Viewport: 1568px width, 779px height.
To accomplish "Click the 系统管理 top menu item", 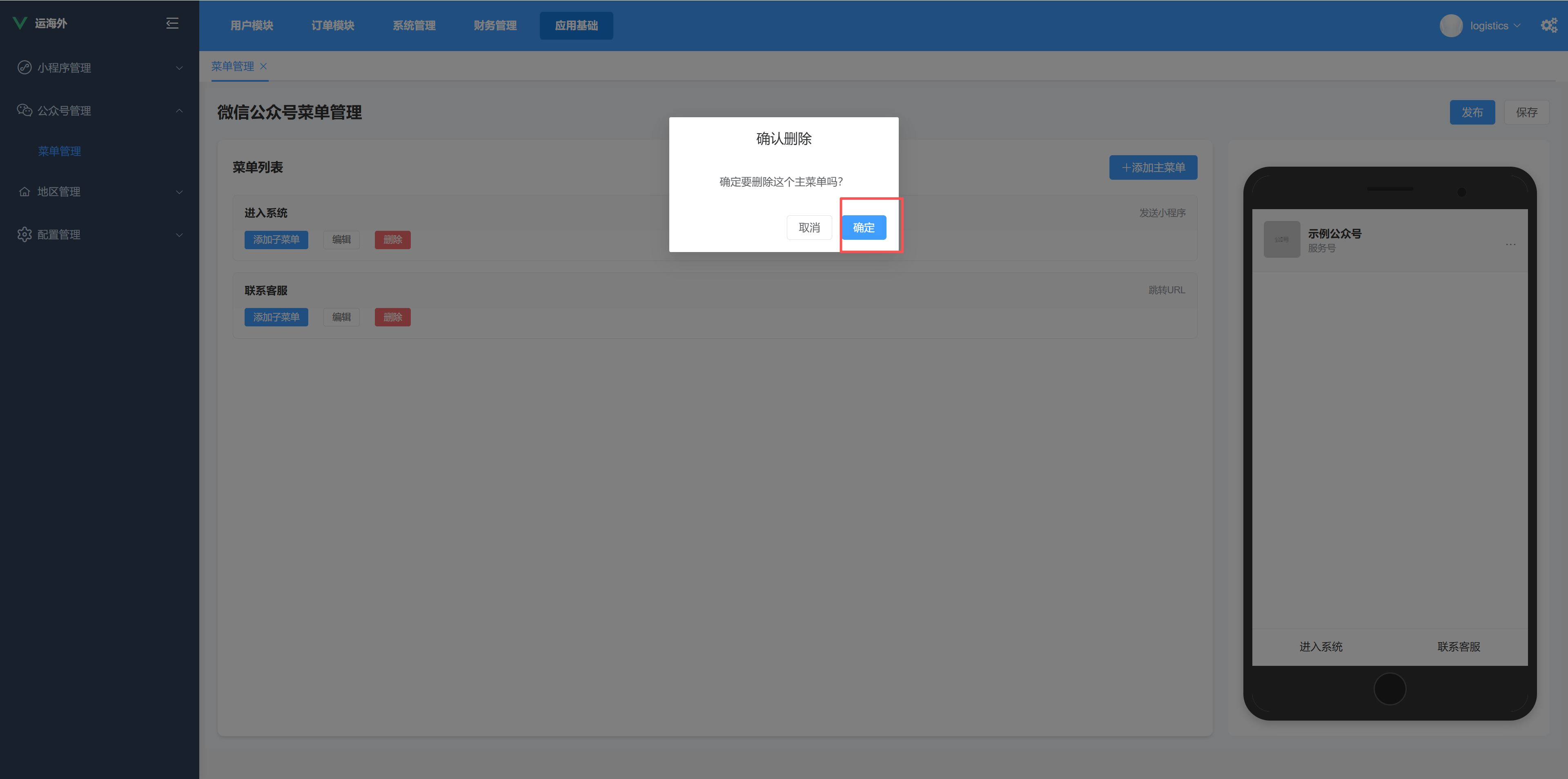I will point(414,26).
